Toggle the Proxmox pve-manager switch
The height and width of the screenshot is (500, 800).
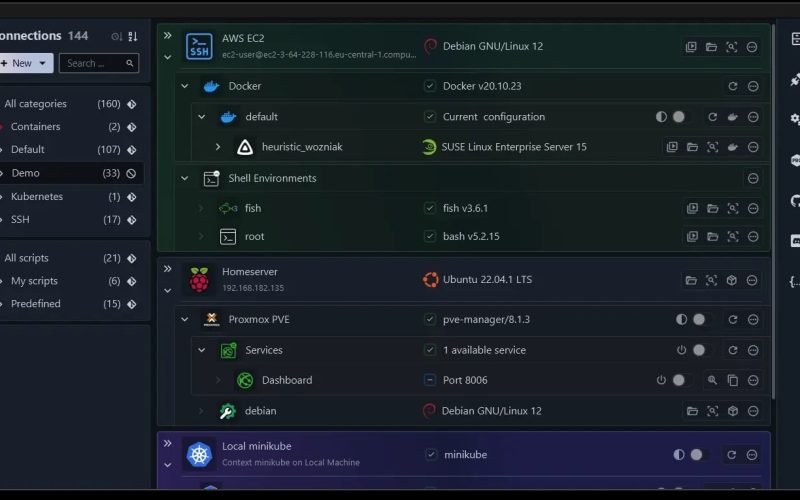(x=698, y=320)
